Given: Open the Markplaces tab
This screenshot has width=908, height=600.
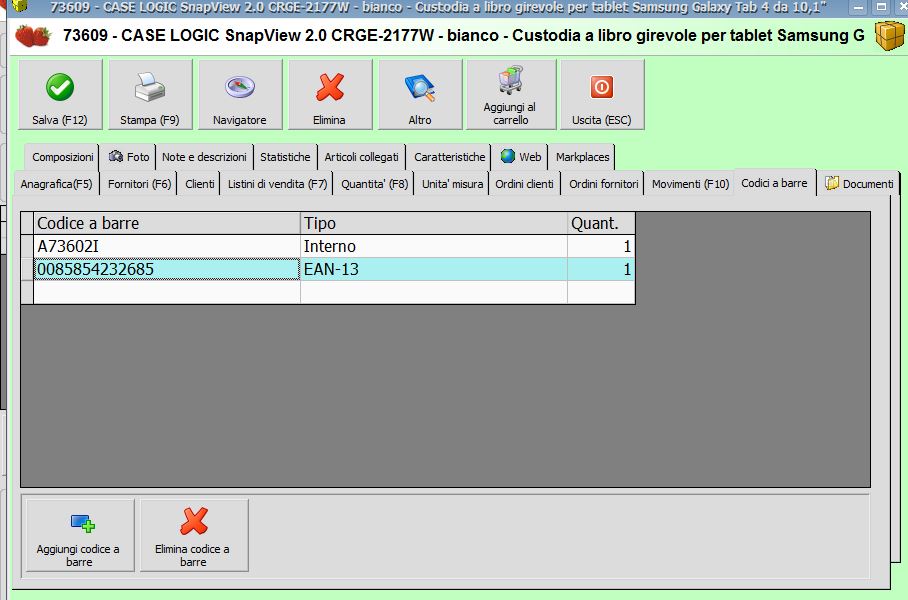Looking at the screenshot, I should click(x=582, y=157).
